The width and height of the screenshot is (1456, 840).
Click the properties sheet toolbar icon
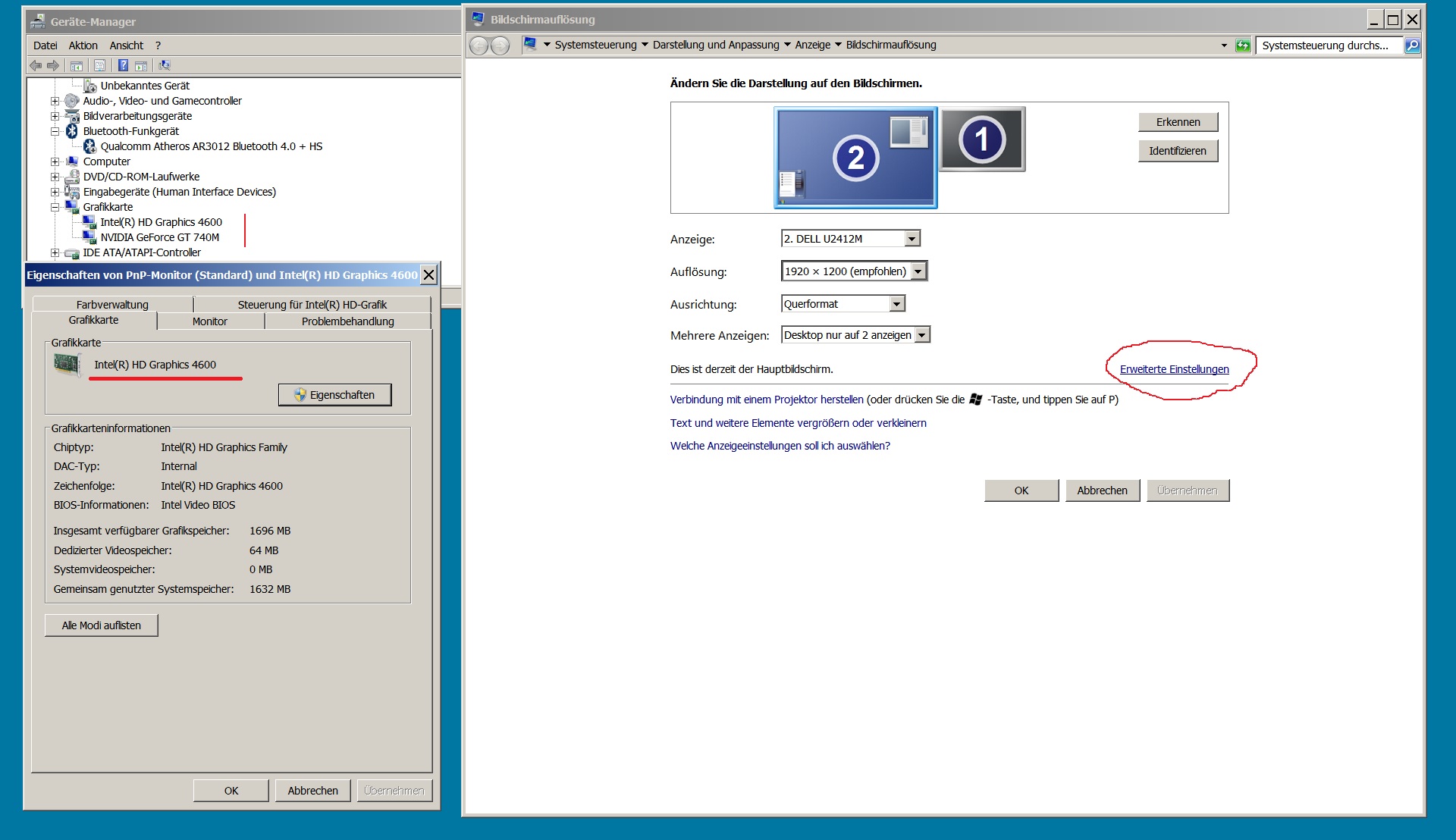(x=99, y=66)
